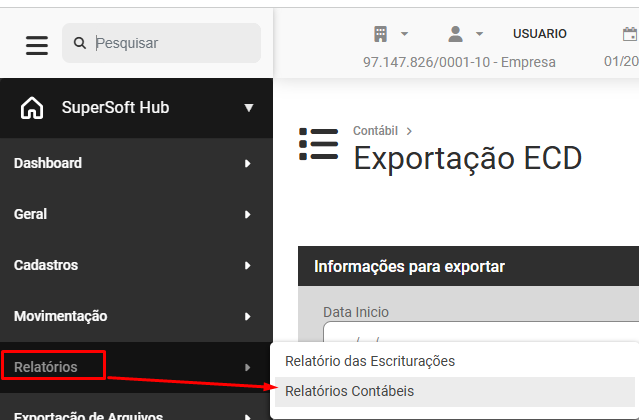The image size is (639, 420).
Task: Open the dropdown arrow next to the building icon
Action: click(x=404, y=34)
